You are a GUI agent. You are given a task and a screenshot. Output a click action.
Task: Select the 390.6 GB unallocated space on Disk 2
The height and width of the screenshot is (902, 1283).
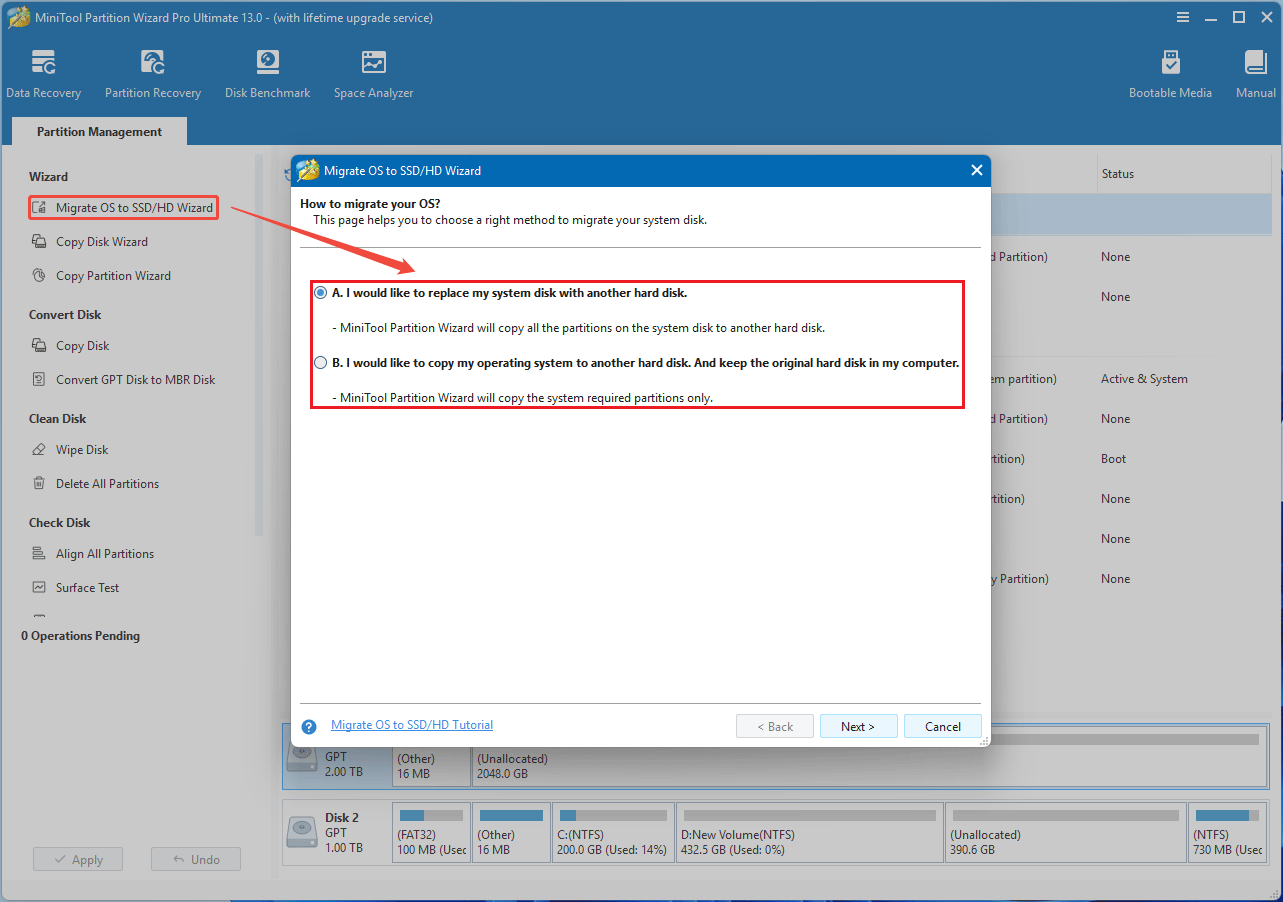(x=1065, y=832)
